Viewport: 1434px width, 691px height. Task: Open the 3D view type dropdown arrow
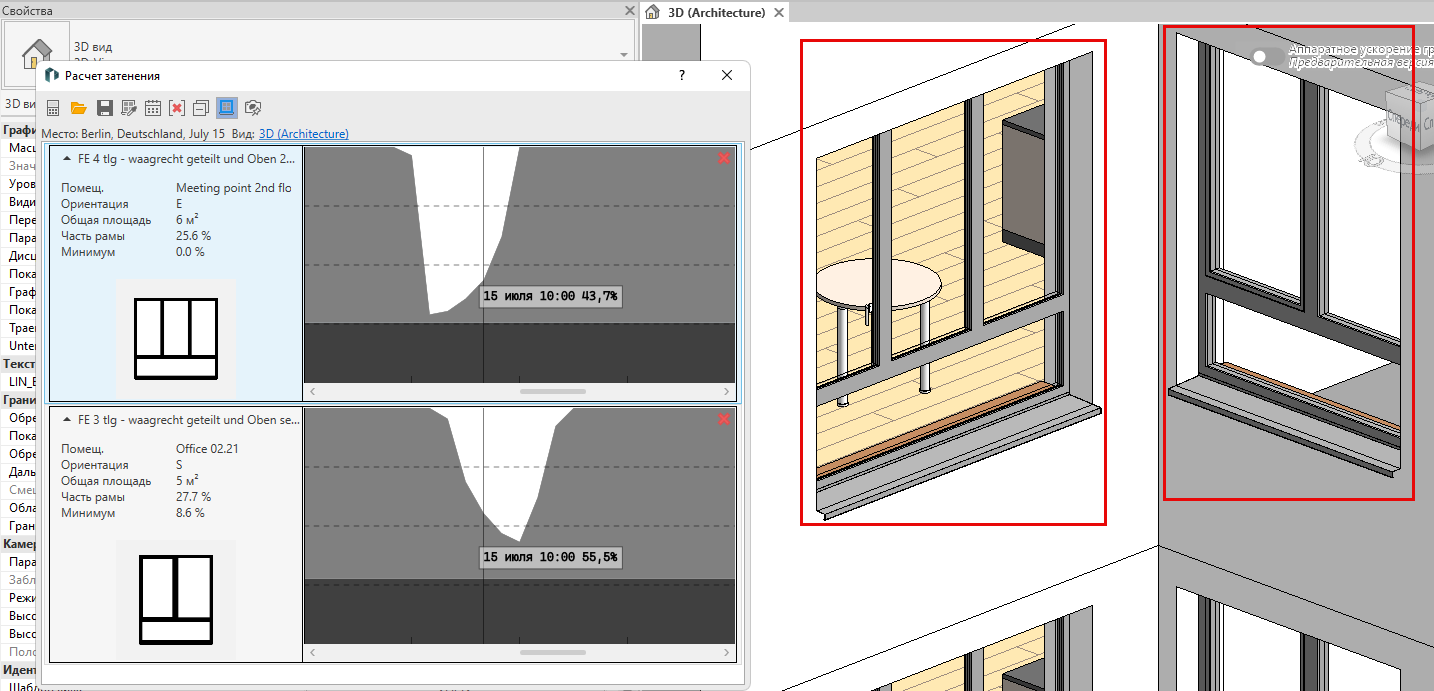624,56
